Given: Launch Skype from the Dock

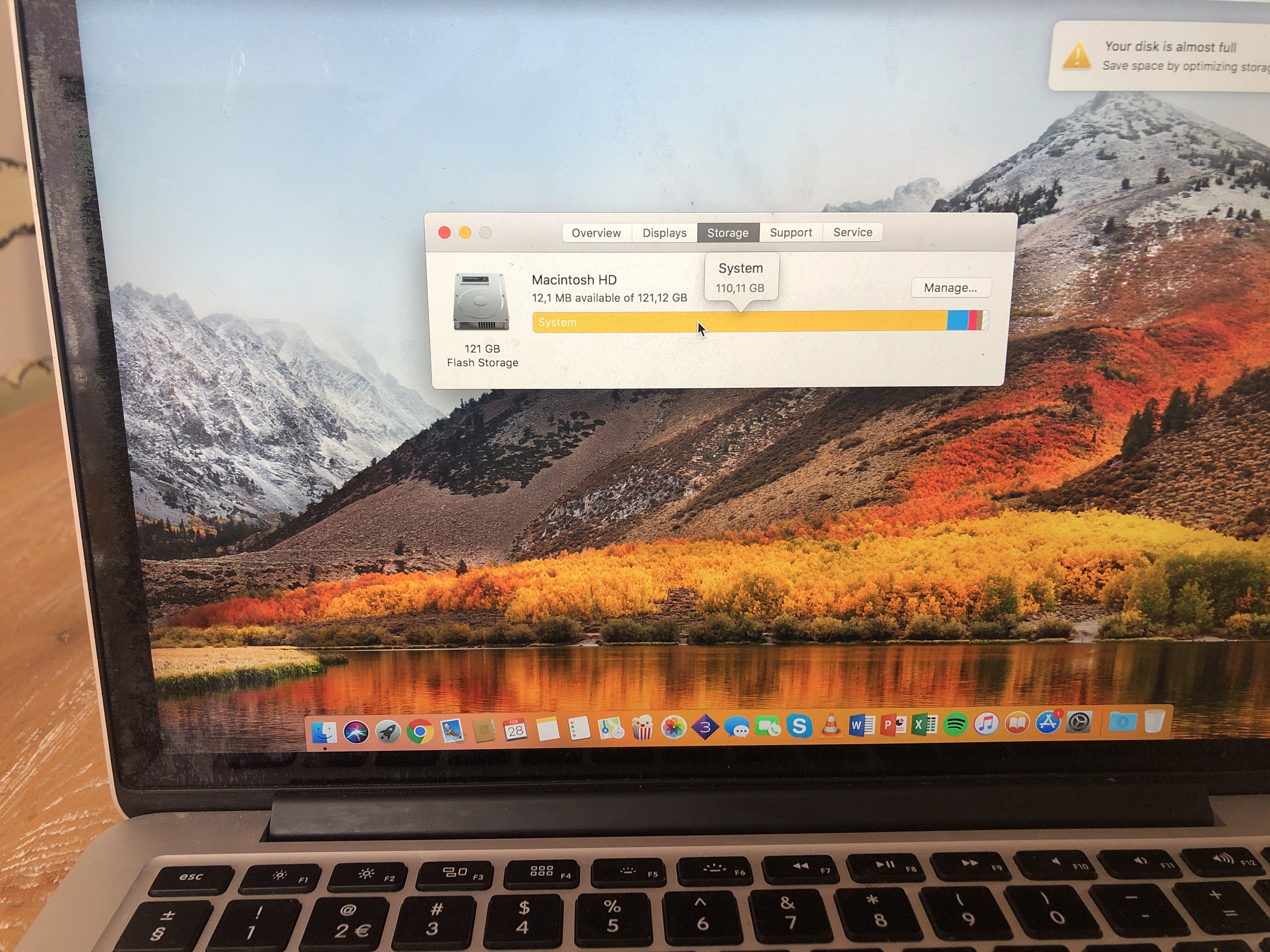Looking at the screenshot, I should (798, 727).
